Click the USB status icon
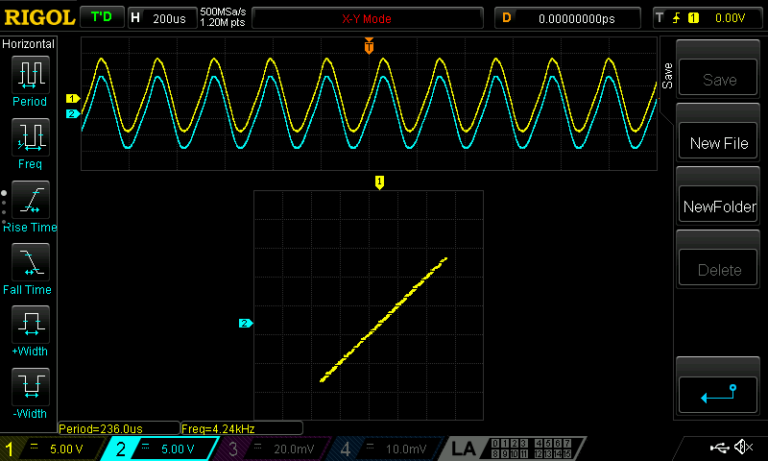 tap(719, 447)
